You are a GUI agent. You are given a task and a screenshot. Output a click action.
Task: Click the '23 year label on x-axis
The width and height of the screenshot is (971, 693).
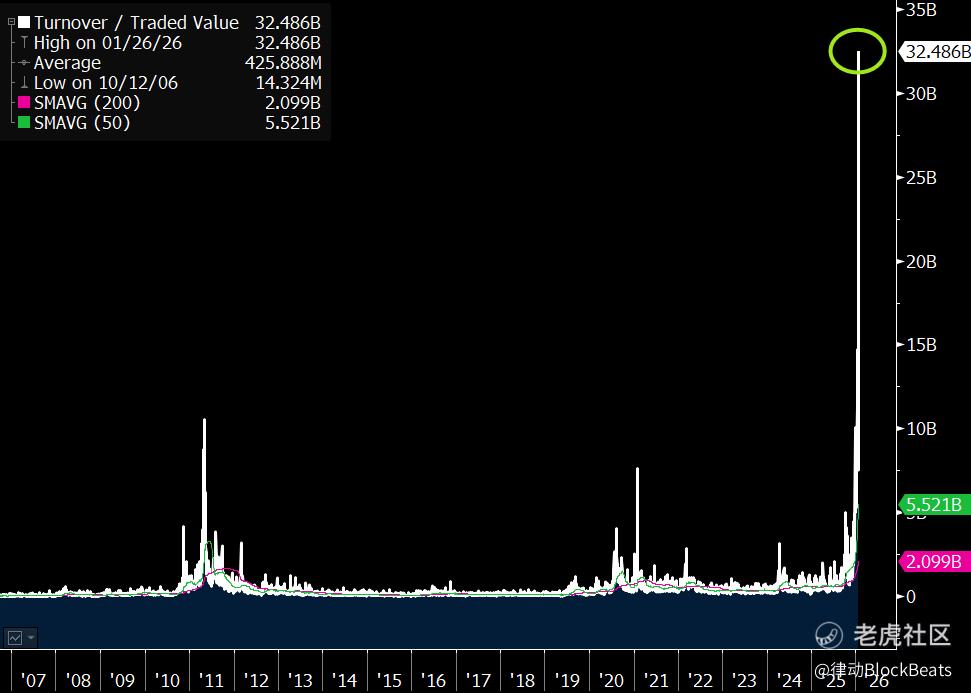(x=744, y=681)
